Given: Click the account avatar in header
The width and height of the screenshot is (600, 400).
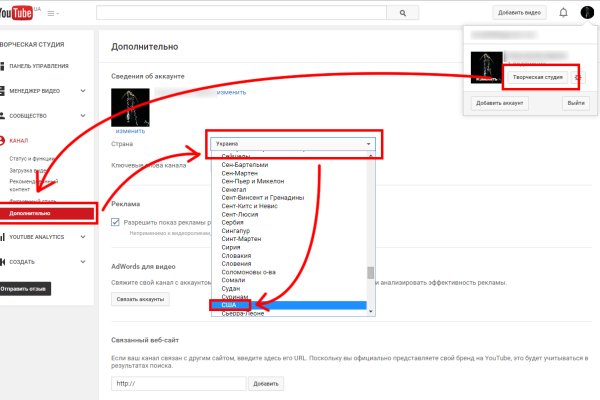Looking at the screenshot, I should pos(587,14).
